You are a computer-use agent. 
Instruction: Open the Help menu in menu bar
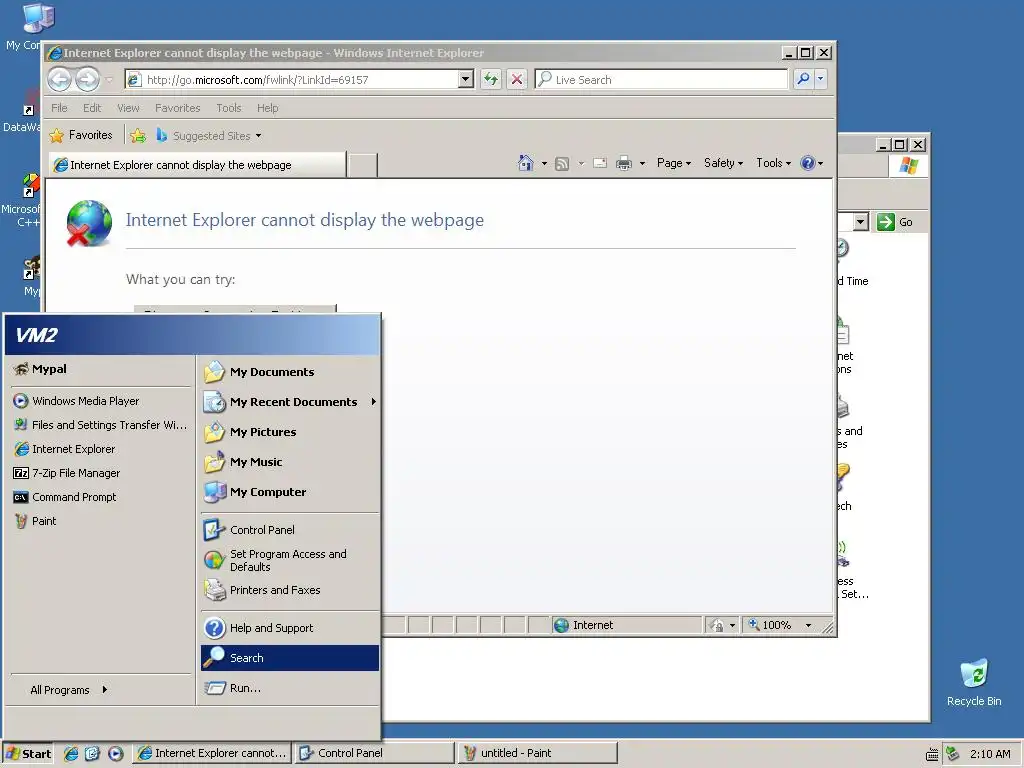(267, 108)
